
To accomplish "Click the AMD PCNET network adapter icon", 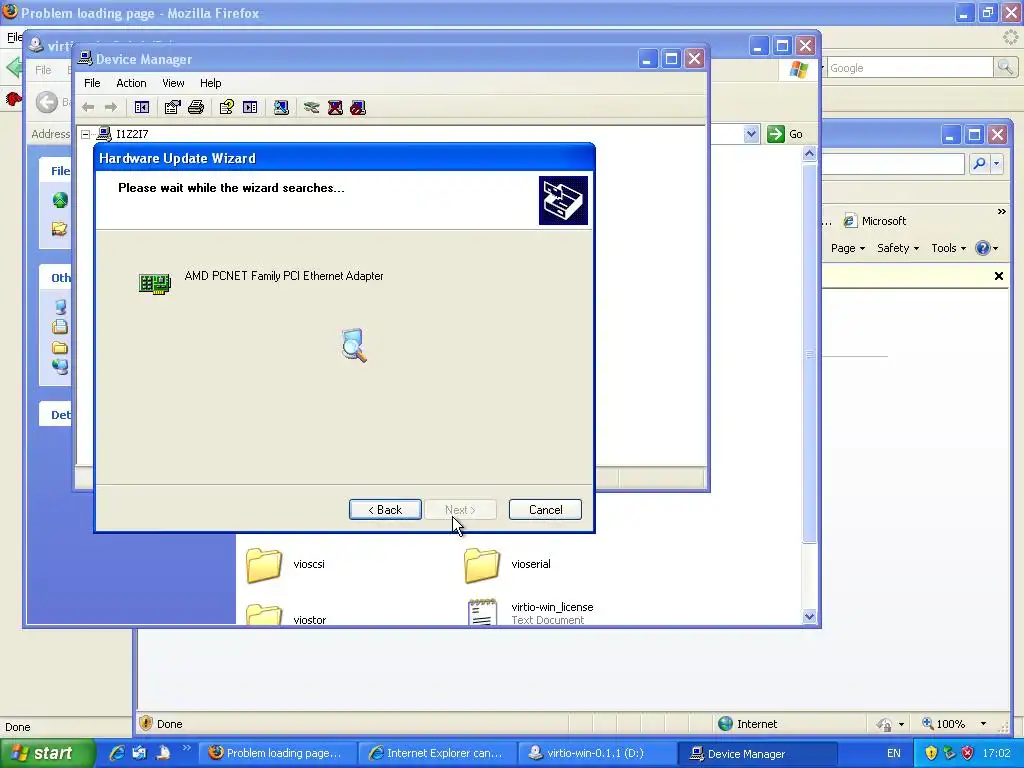I will coord(155,283).
